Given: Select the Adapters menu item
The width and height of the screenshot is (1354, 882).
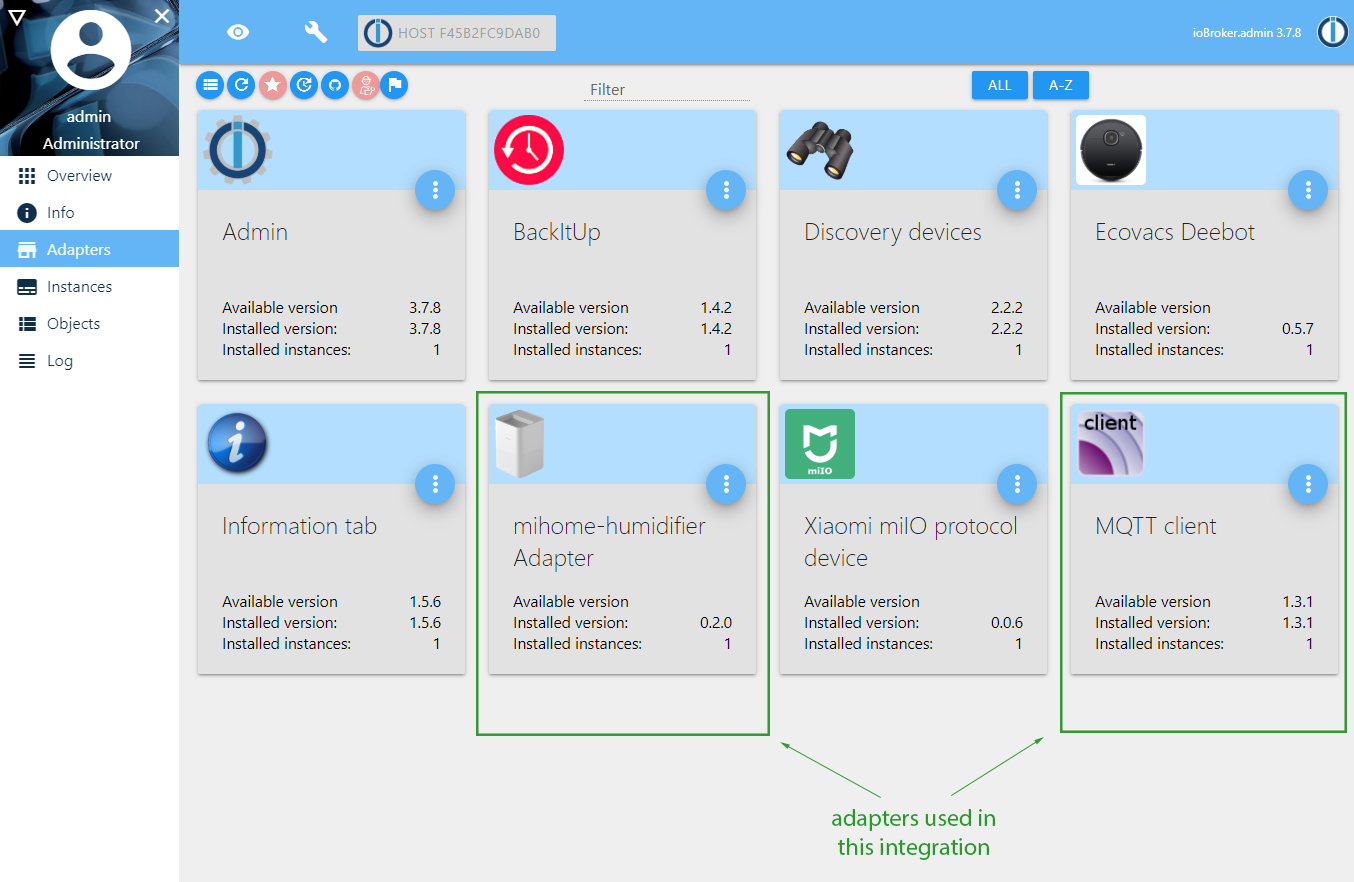Looking at the screenshot, I should (89, 250).
